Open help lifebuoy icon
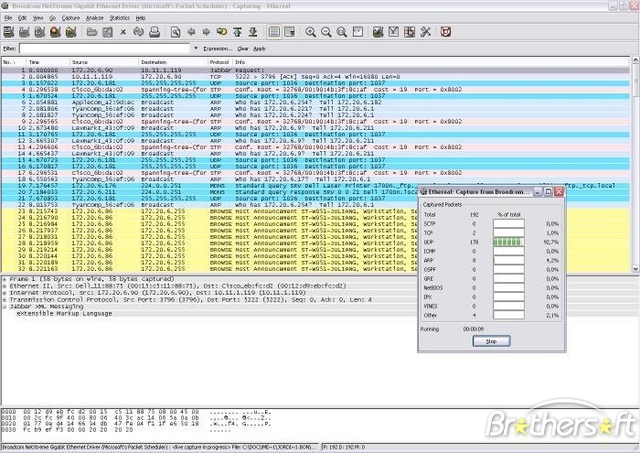Viewport: 640px width, 453px height. (x=446, y=32)
